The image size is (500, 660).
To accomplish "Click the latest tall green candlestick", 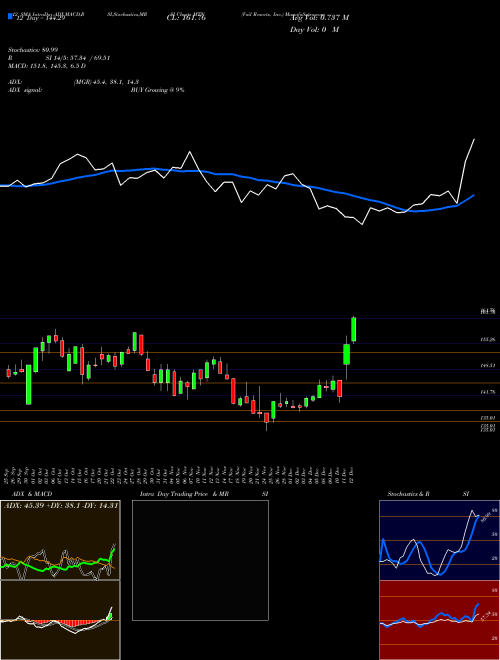I will (x=354, y=329).
